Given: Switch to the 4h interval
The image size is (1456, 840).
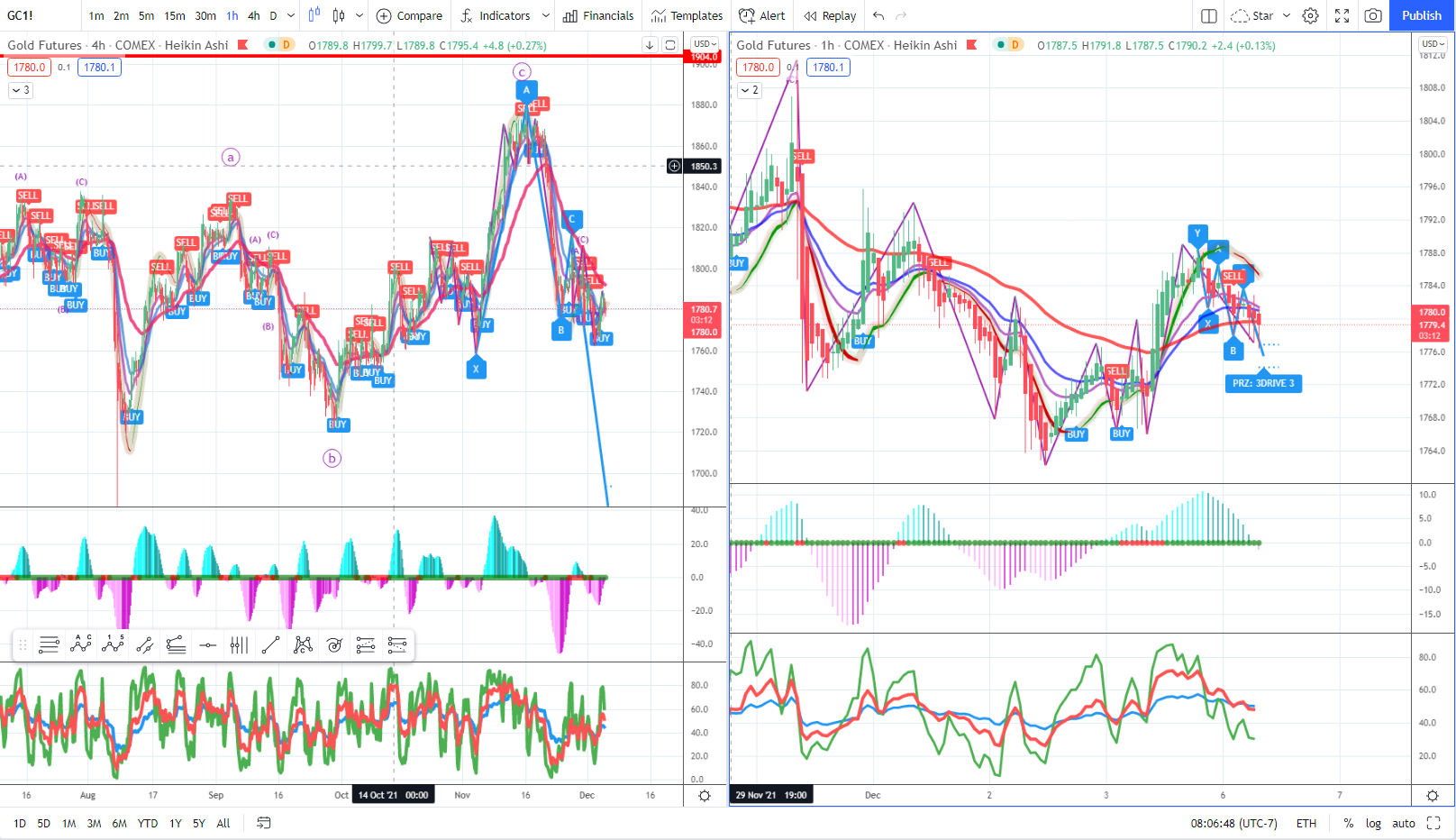Looking at the screenshot, I should click(x=254, y=15).
